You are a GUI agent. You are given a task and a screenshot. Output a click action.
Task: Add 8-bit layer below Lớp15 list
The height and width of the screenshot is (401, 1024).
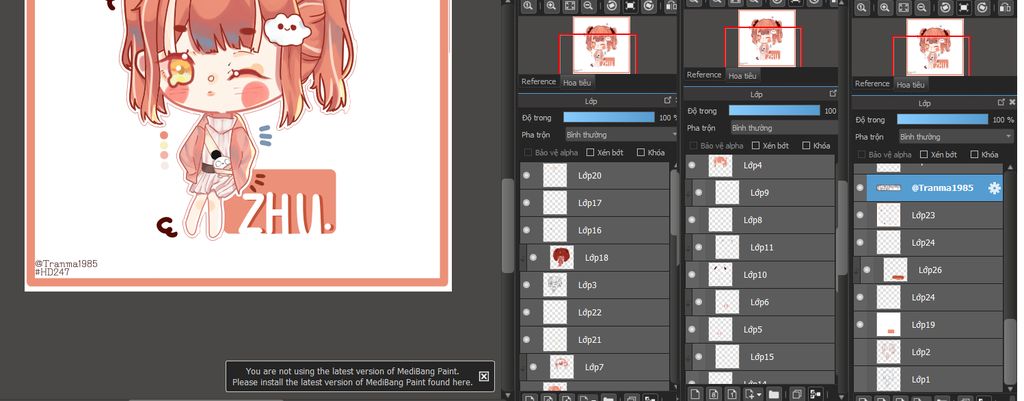pos(714,394)
